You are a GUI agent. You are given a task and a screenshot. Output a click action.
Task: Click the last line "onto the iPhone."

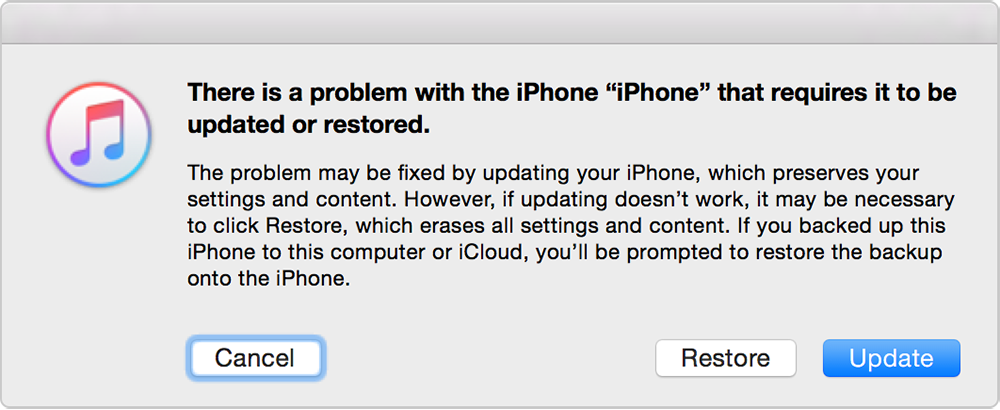coord(269,280)
